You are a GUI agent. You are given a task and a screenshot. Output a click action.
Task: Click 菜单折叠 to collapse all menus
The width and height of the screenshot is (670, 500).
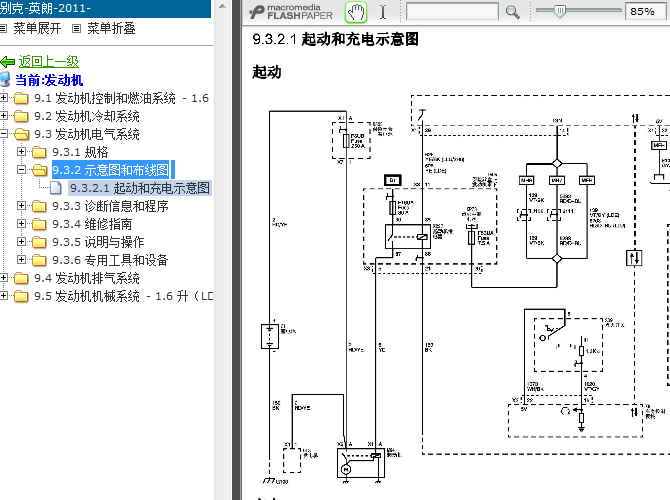coord(111,29)
